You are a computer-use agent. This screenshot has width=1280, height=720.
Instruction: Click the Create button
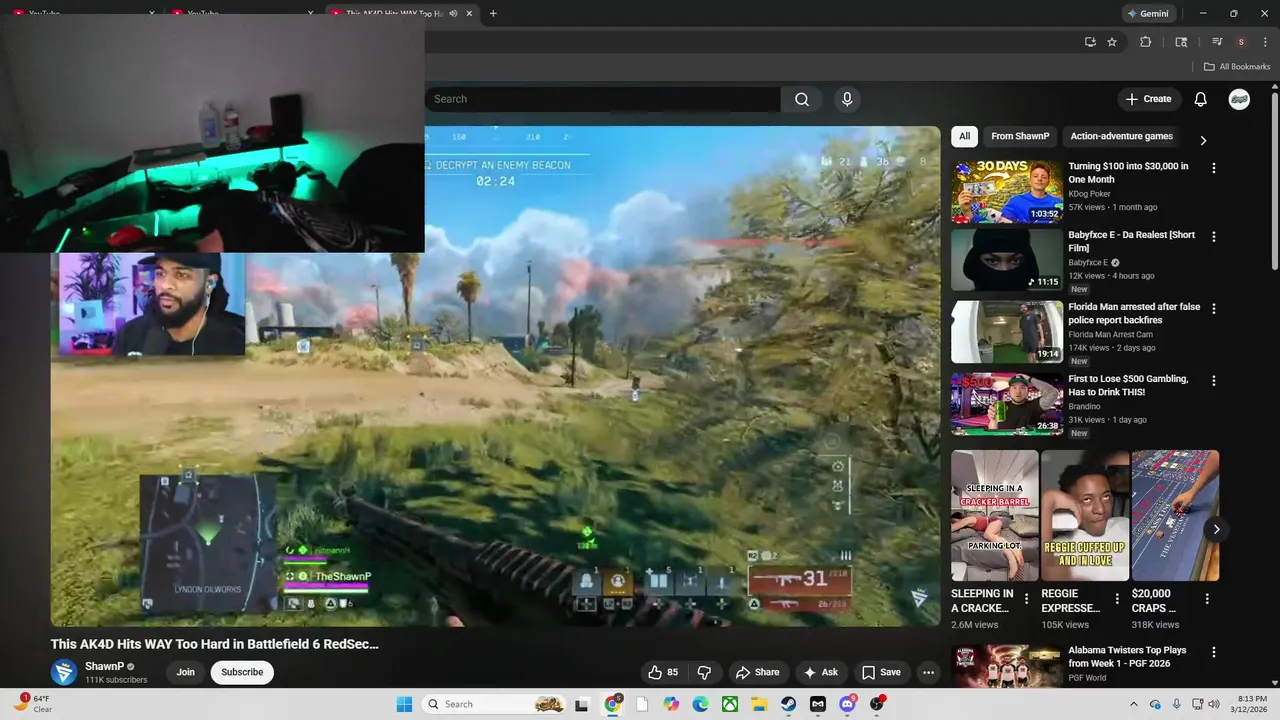click(1148, 99)
